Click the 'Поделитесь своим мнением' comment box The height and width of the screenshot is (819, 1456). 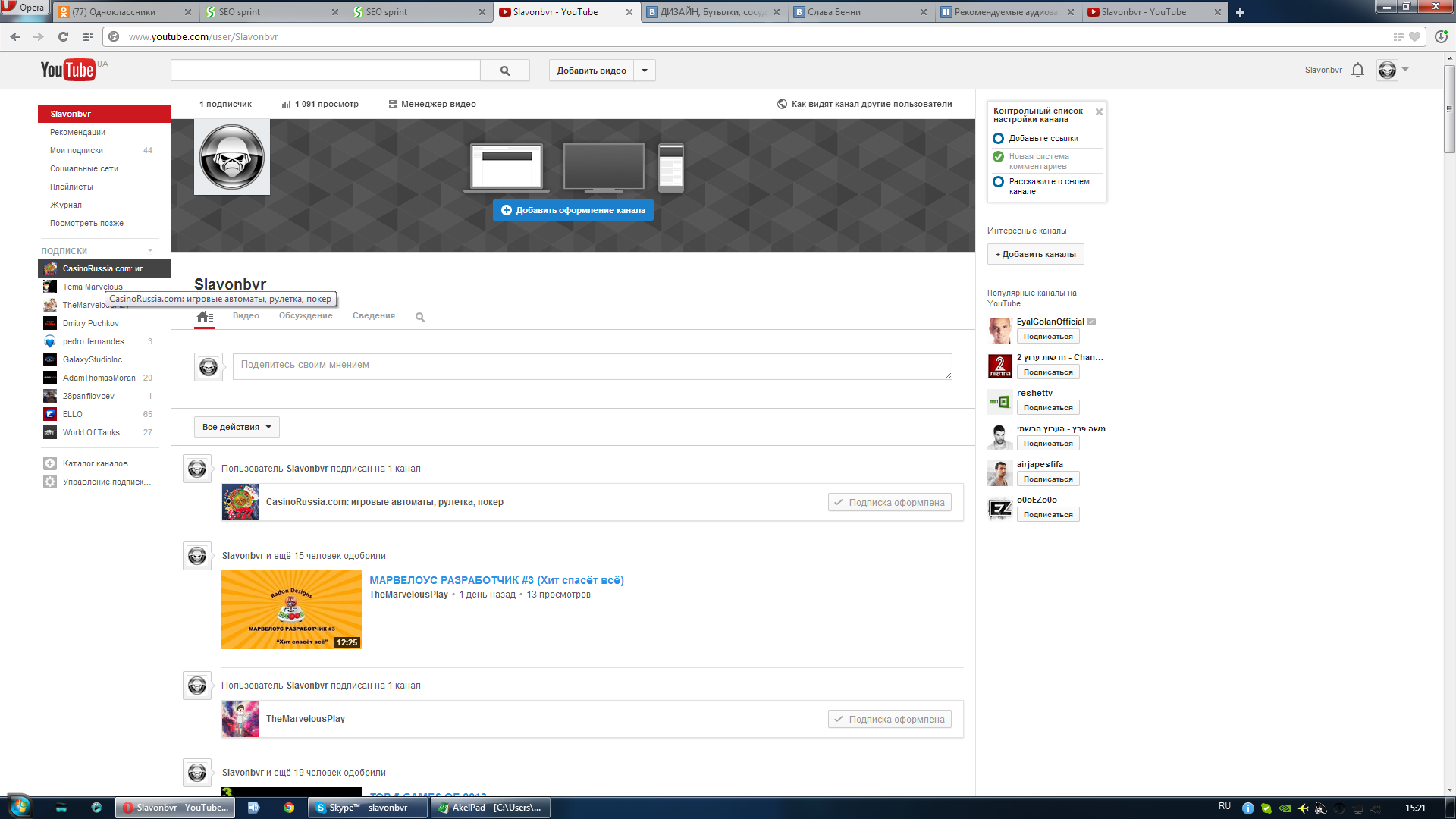coord(592,366)
